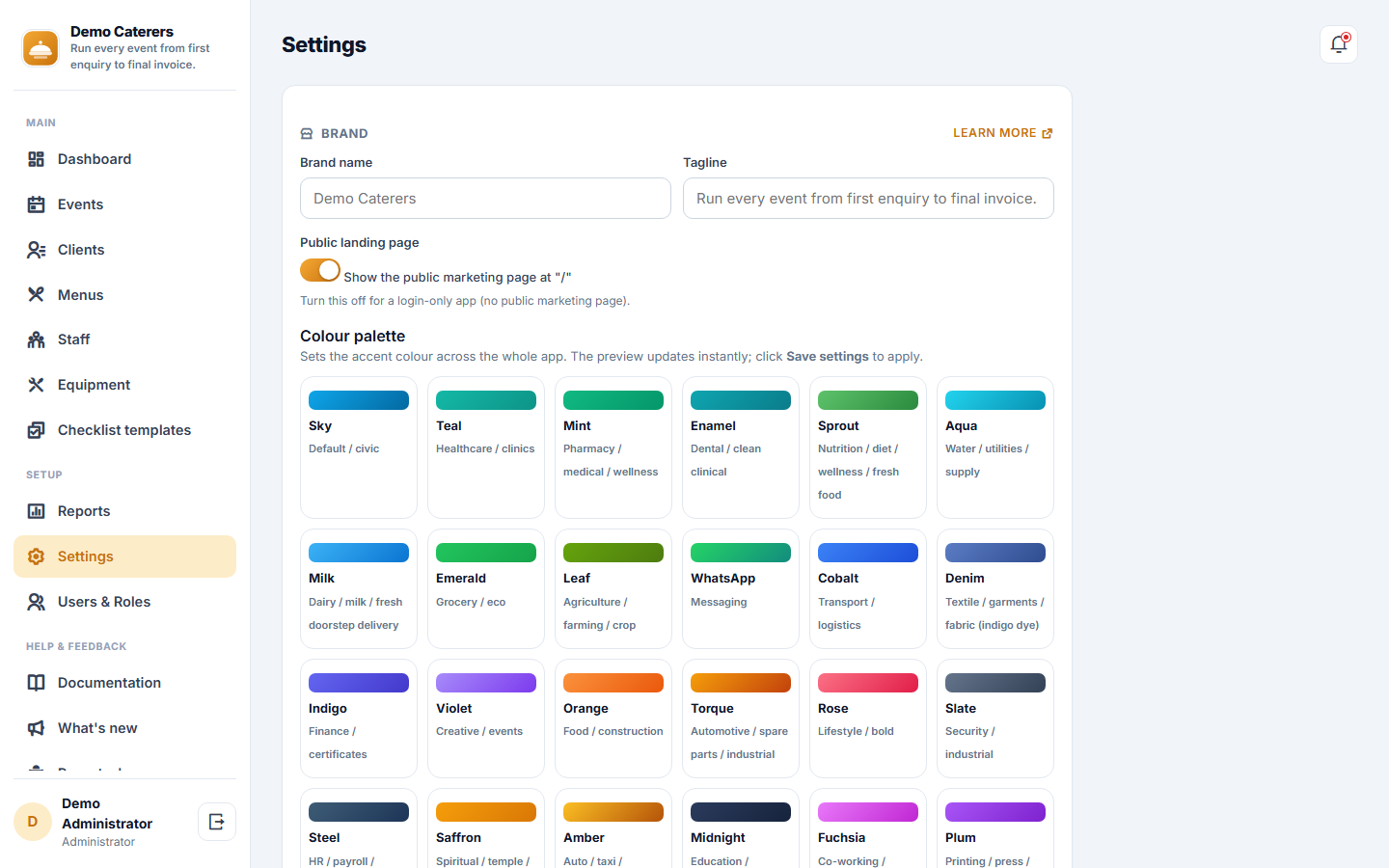Select the Teal colour palette

486,448
